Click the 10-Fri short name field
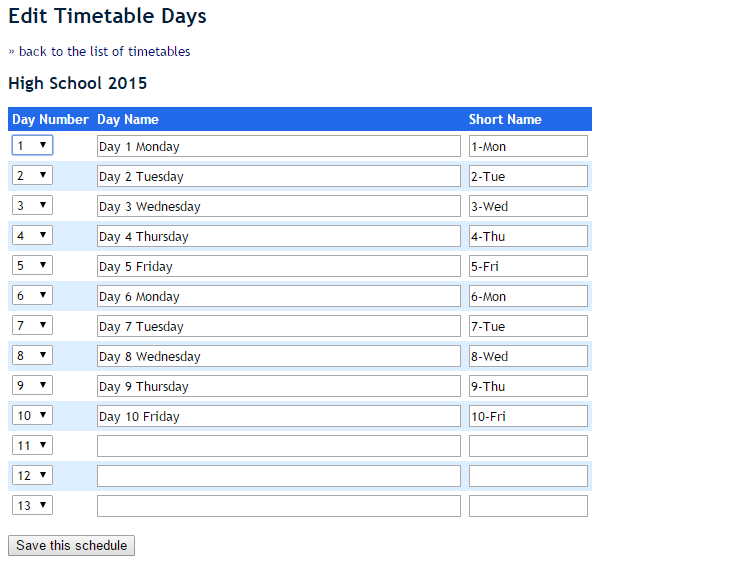The image size is (740, 568). 528,416
